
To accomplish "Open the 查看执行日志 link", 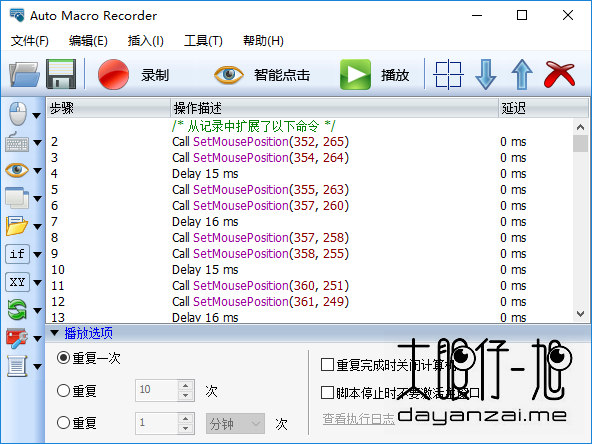I will (x=358, y=418).
